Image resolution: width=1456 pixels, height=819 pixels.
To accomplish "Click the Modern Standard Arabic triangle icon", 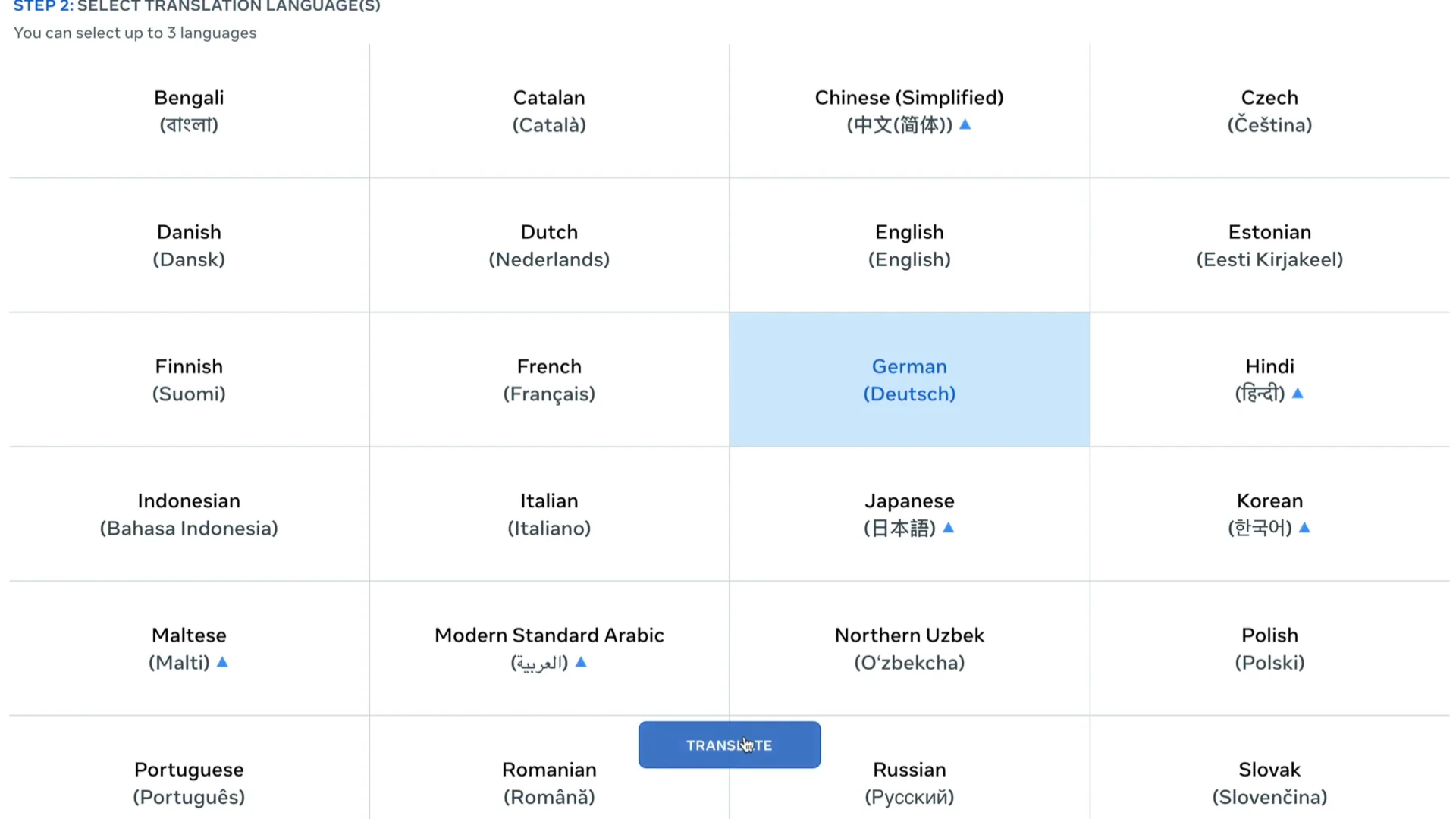I will point(581,663).
